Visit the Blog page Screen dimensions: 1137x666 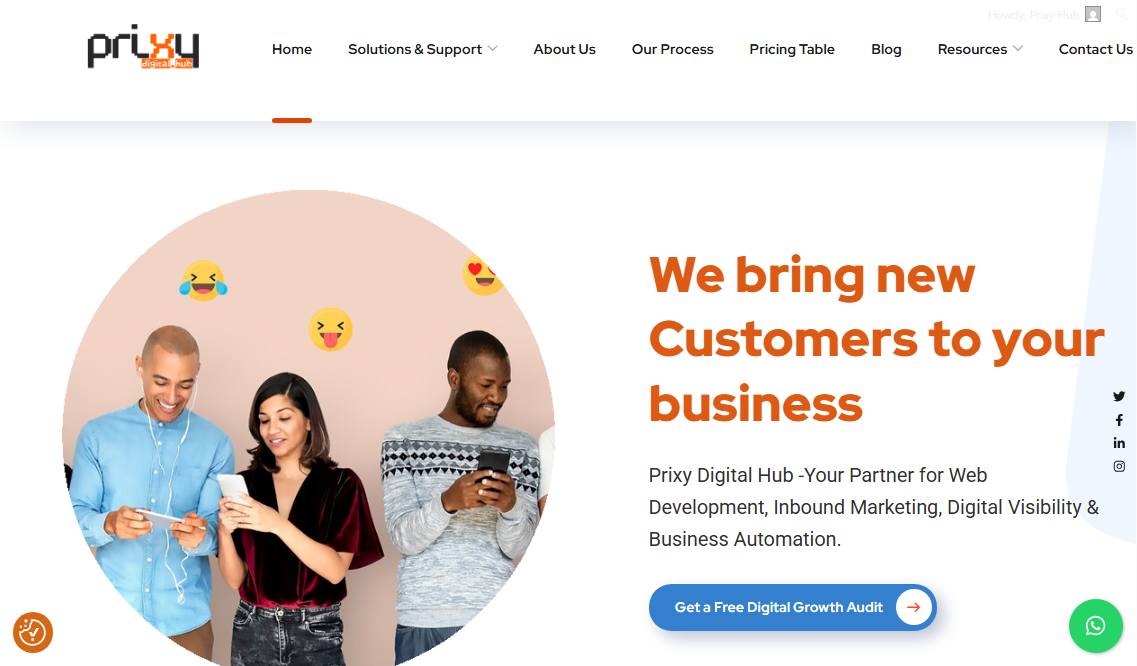[886, 49]
